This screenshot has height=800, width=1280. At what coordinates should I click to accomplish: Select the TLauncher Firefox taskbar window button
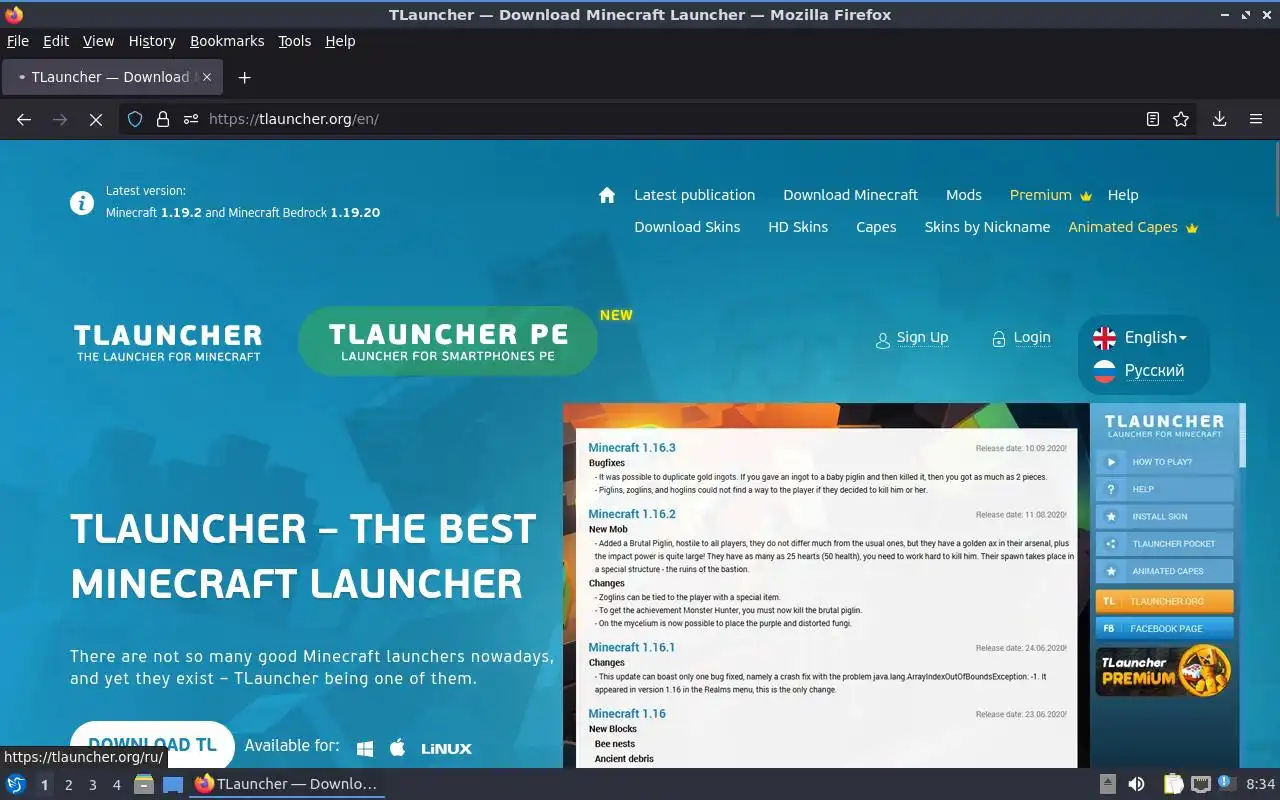287,784
